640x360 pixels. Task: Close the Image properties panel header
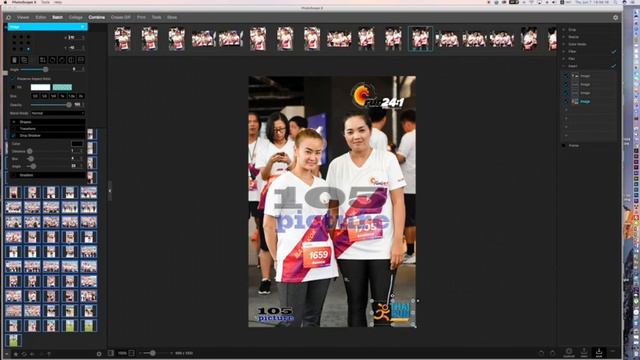coord(82,27)
